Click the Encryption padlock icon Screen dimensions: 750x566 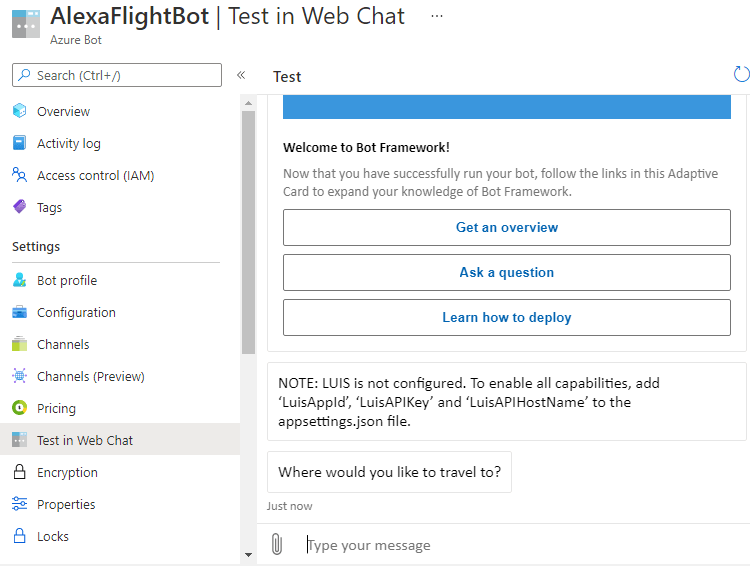(19, 472)
